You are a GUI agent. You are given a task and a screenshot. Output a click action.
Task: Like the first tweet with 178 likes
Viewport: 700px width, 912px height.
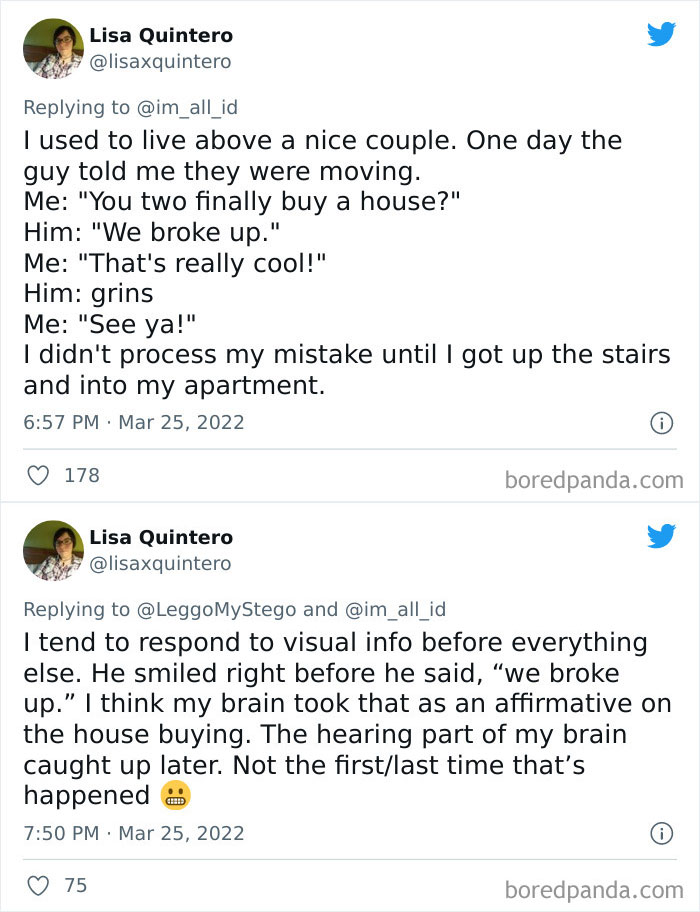(37, 476)
